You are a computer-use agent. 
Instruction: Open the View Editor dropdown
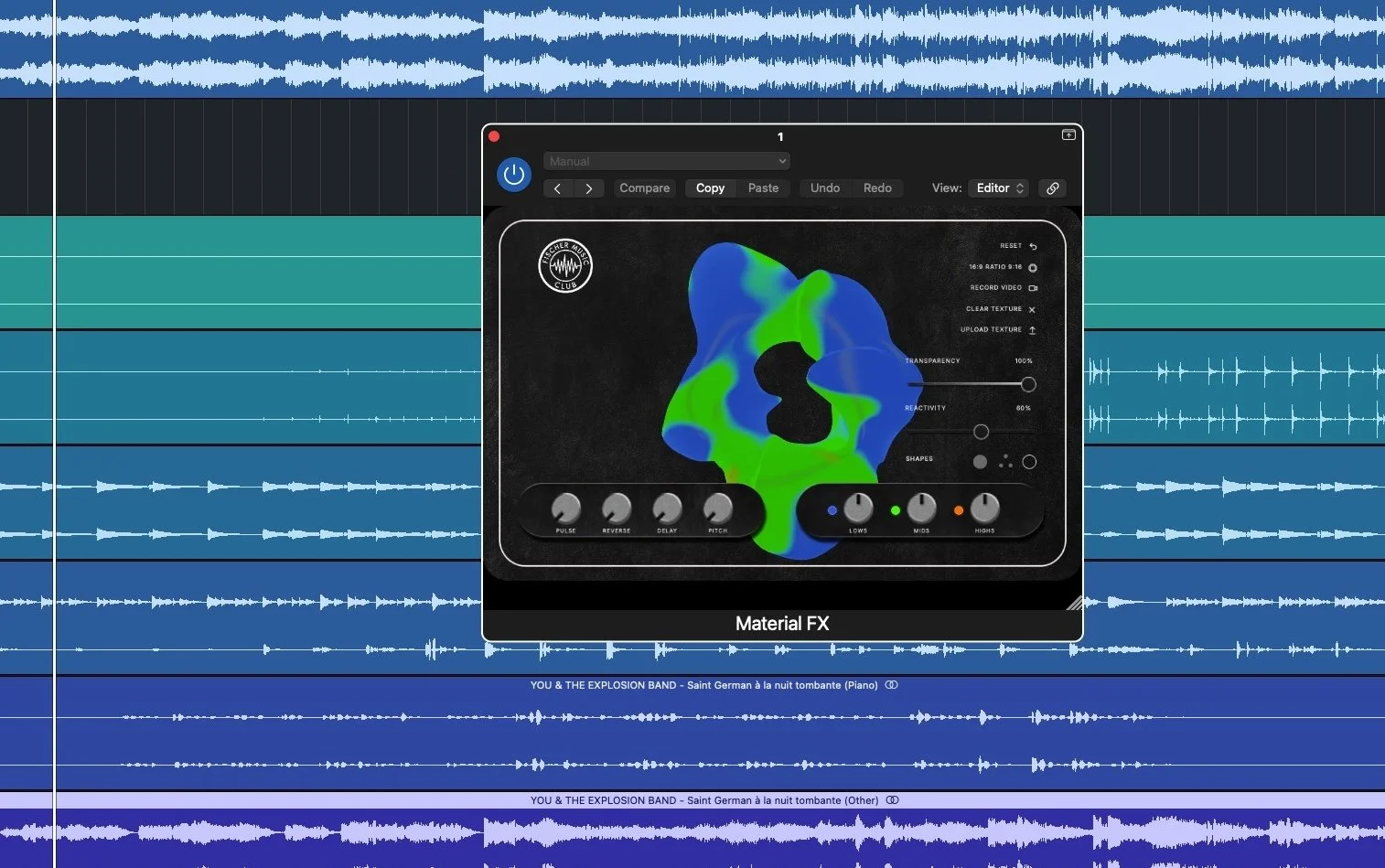[x=999, y=188]
